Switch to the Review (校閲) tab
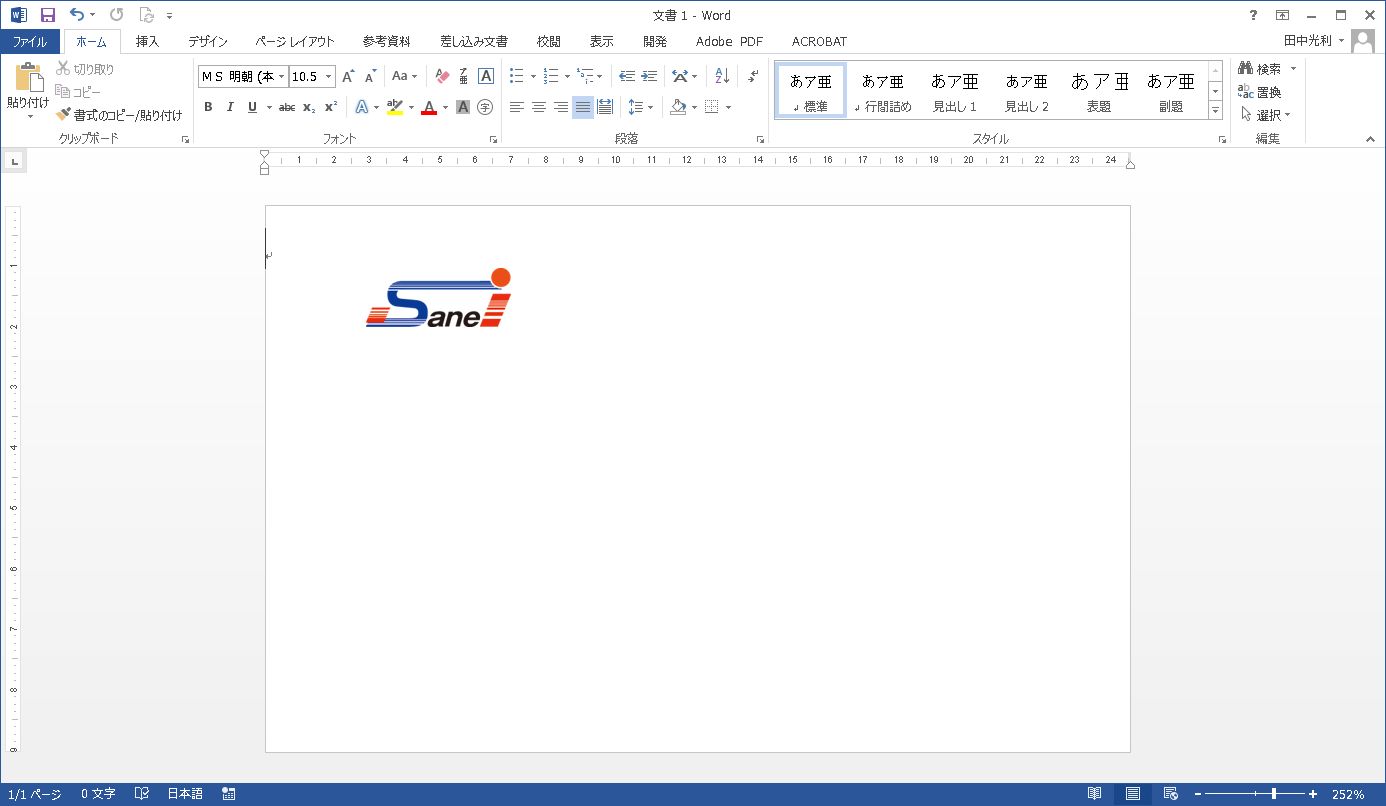The width and height of the screenshot is (1386, 806). click(x=549, y=41)
